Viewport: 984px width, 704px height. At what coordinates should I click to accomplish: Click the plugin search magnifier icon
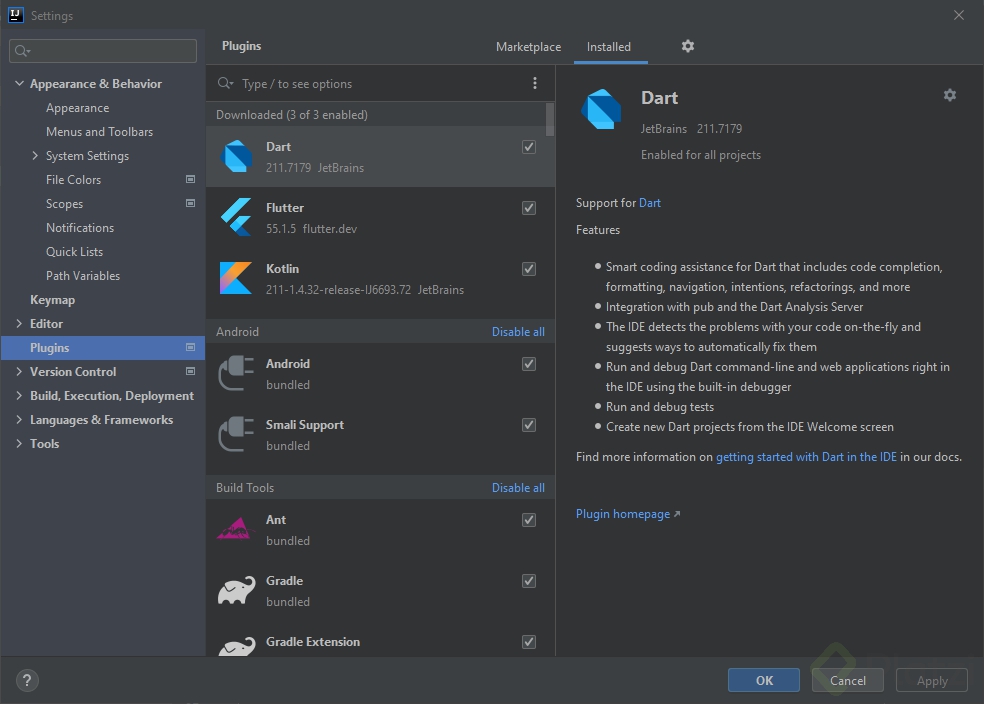(x=225, y=83)
